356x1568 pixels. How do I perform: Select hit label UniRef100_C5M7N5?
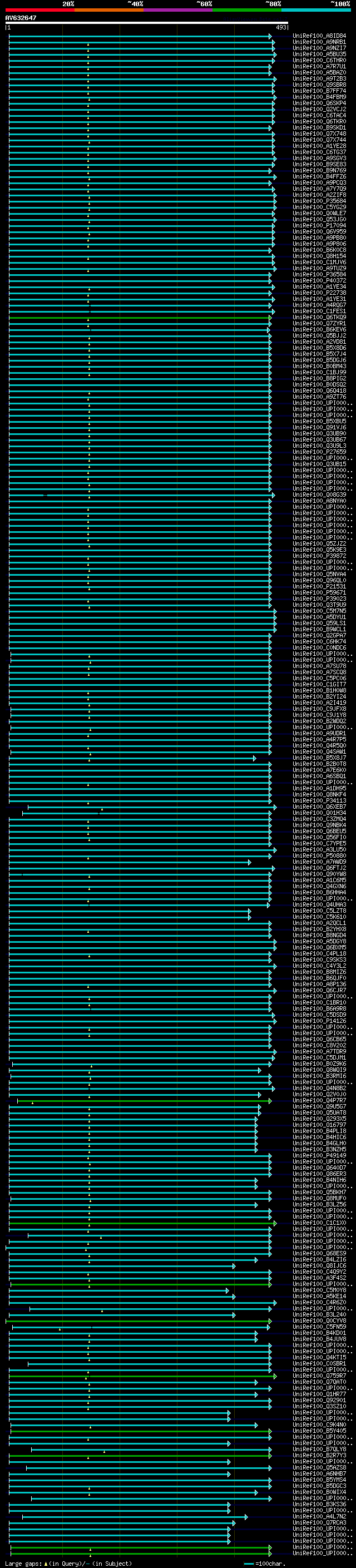coord(319,611)
